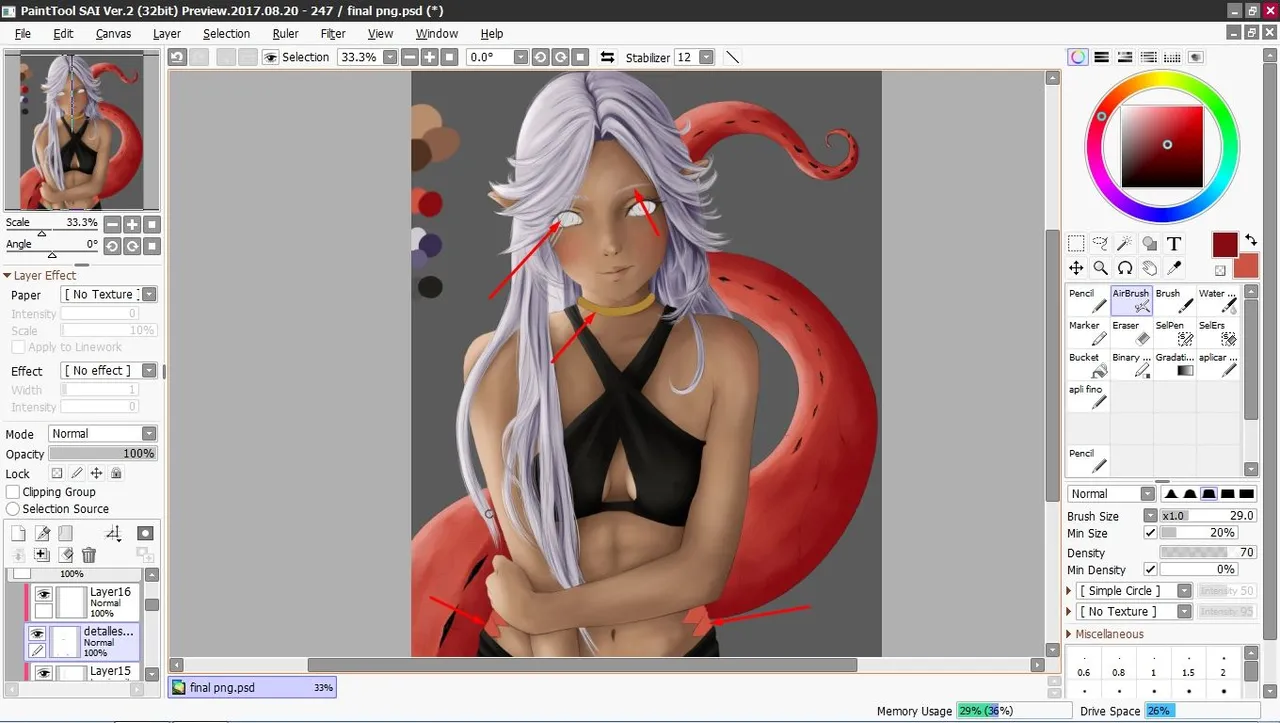Hide Layer15 with its eye icon
The height and width of the screenshot is (723, 1280).
[x=43, y=674]
